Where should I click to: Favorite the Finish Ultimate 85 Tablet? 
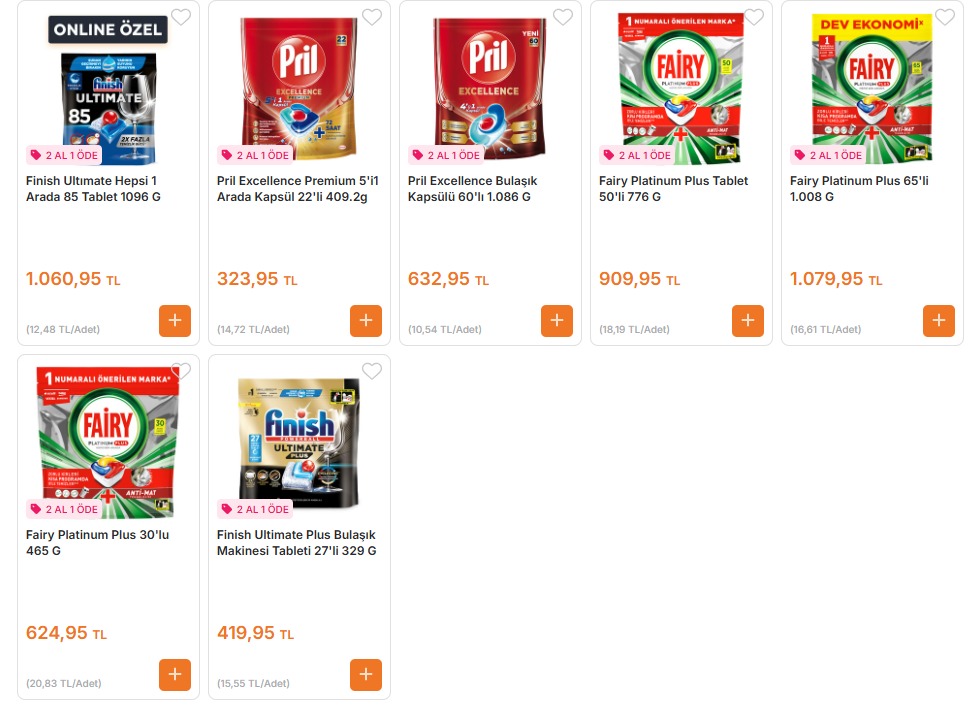[x=181, y=17]
